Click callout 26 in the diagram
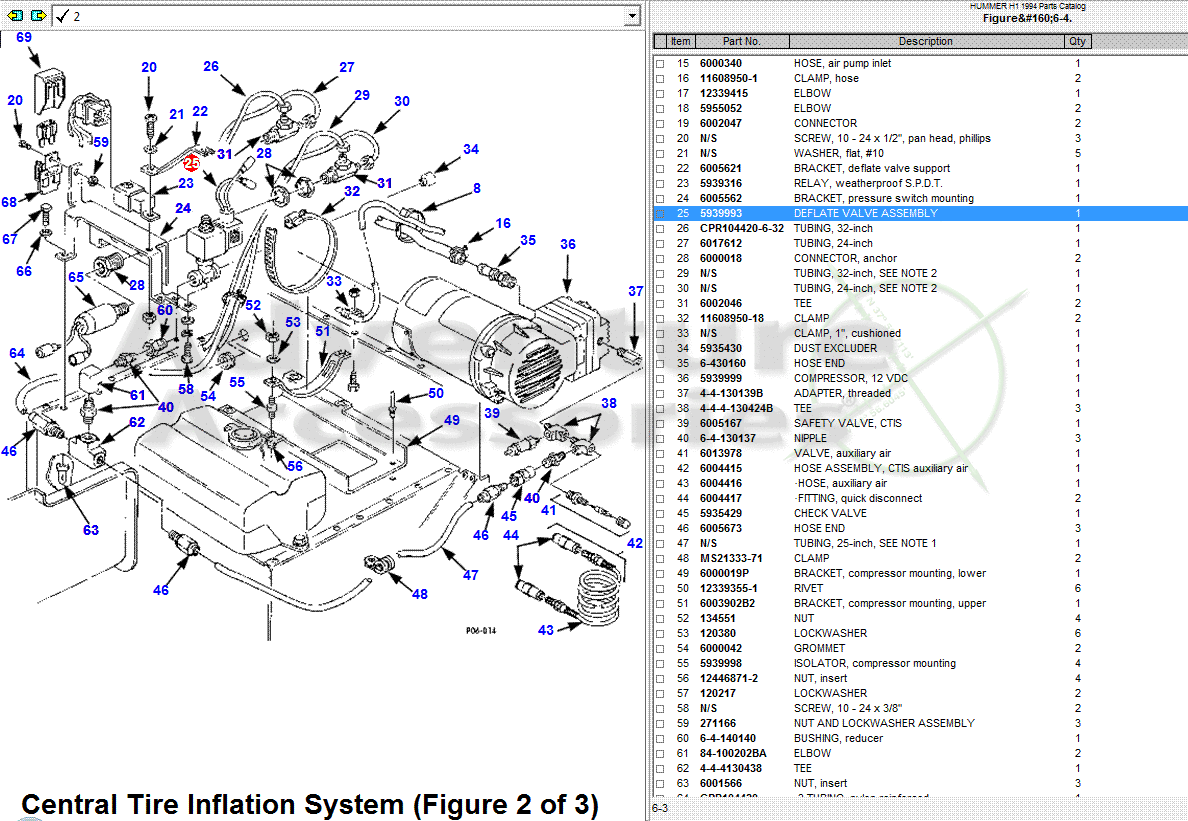Viewport: 1188px width, 821px height. click(211, 66)
